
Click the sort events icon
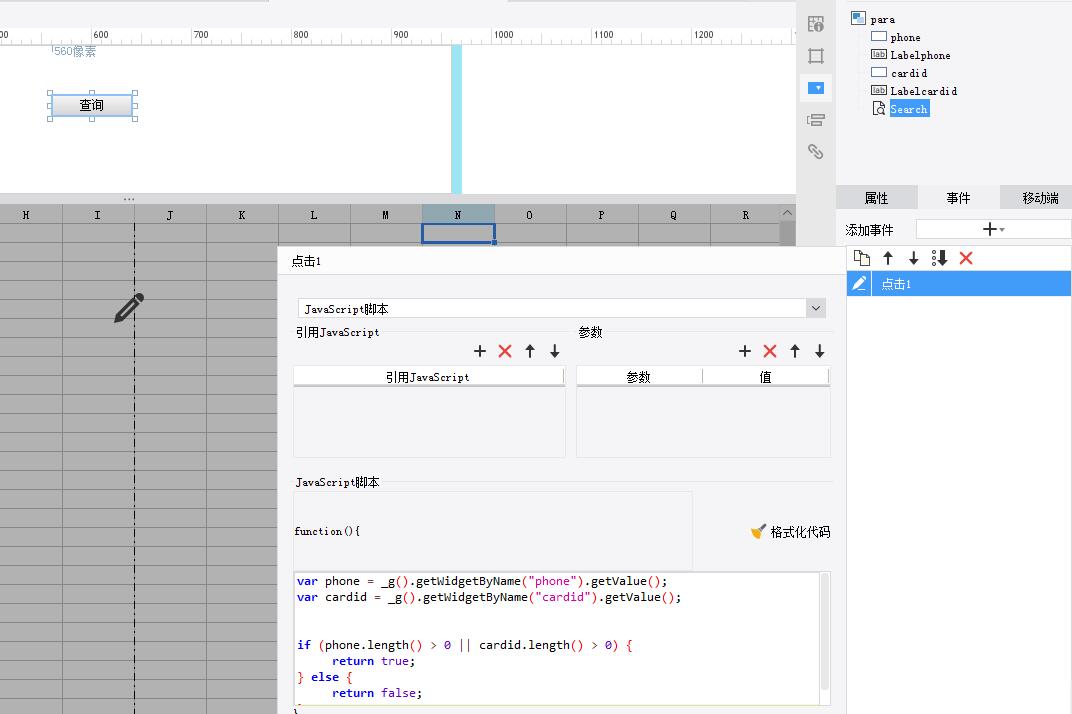(x=939, y=258)
